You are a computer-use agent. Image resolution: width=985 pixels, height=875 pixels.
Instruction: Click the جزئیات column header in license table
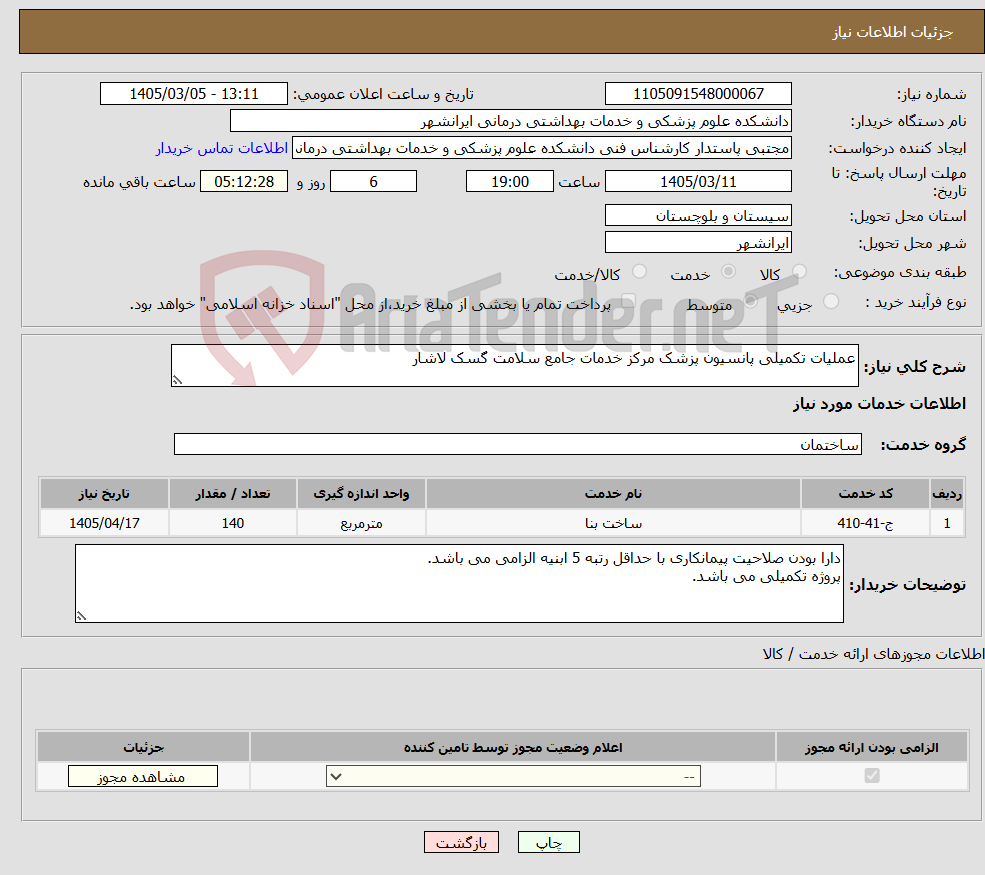pyautogui.click(x=143, y=747)
